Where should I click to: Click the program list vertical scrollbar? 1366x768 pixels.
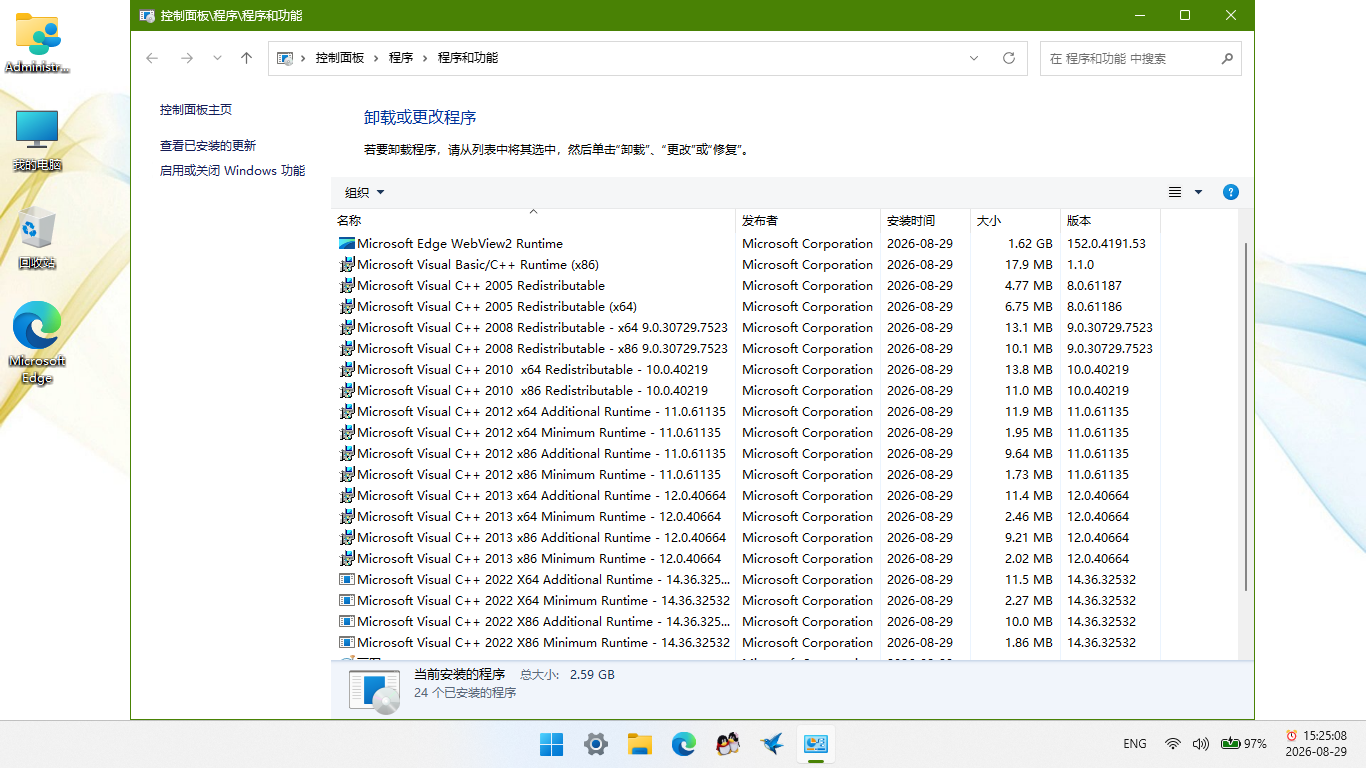(1245, 415)
